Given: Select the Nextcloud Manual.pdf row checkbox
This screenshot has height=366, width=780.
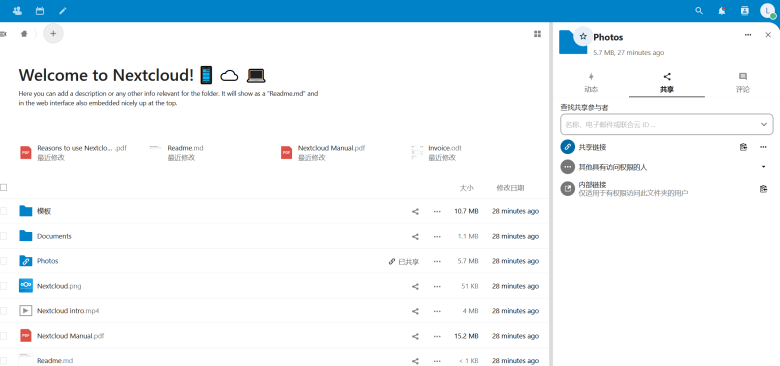Looking at the screenshot, I should [x=3, y=336].
